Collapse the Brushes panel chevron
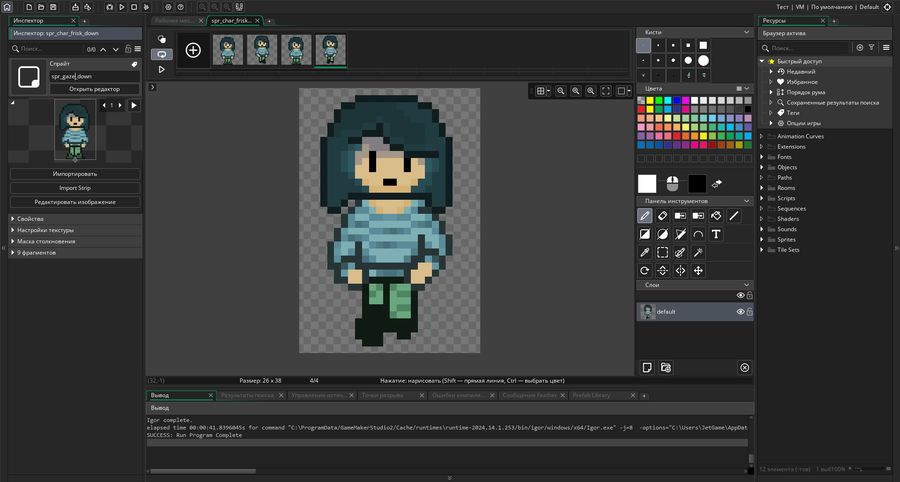 pyautogui.click(x=746, y=33)
